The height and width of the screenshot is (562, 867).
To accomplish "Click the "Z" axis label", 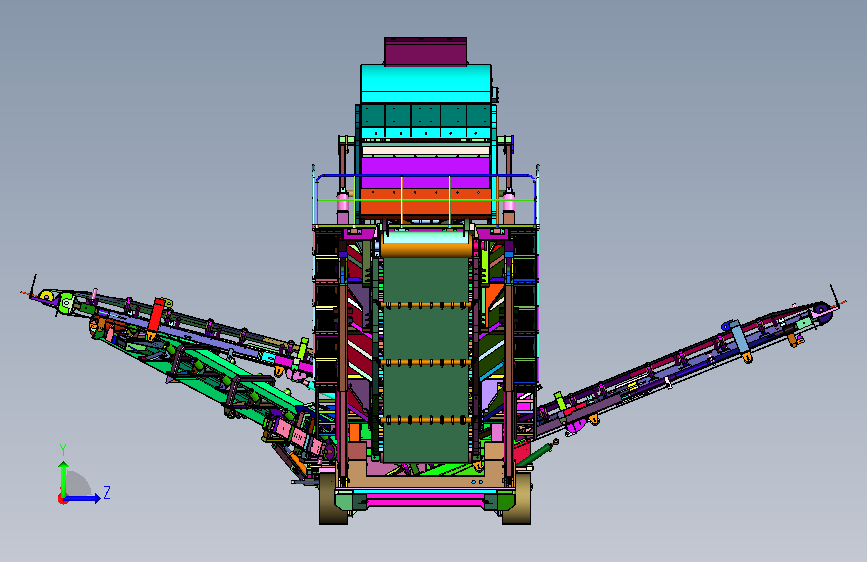I will click(x=107, y=492).
